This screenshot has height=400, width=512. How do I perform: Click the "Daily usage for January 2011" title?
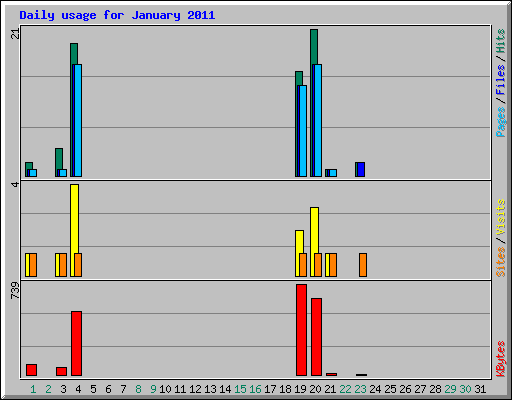[117, 16]
